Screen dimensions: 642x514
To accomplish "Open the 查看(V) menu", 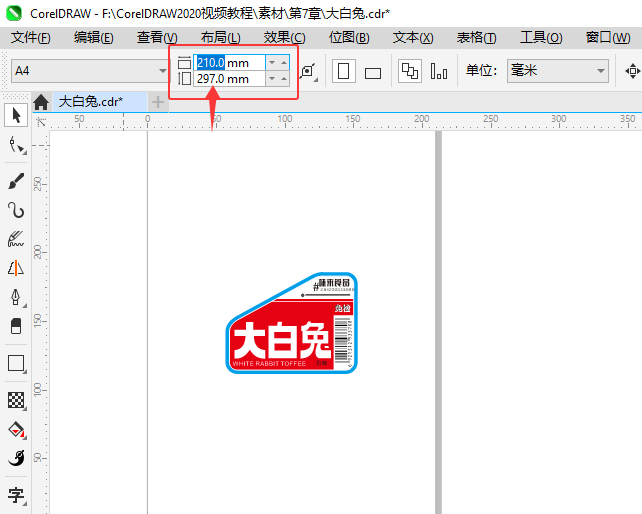I will [157, 38].
